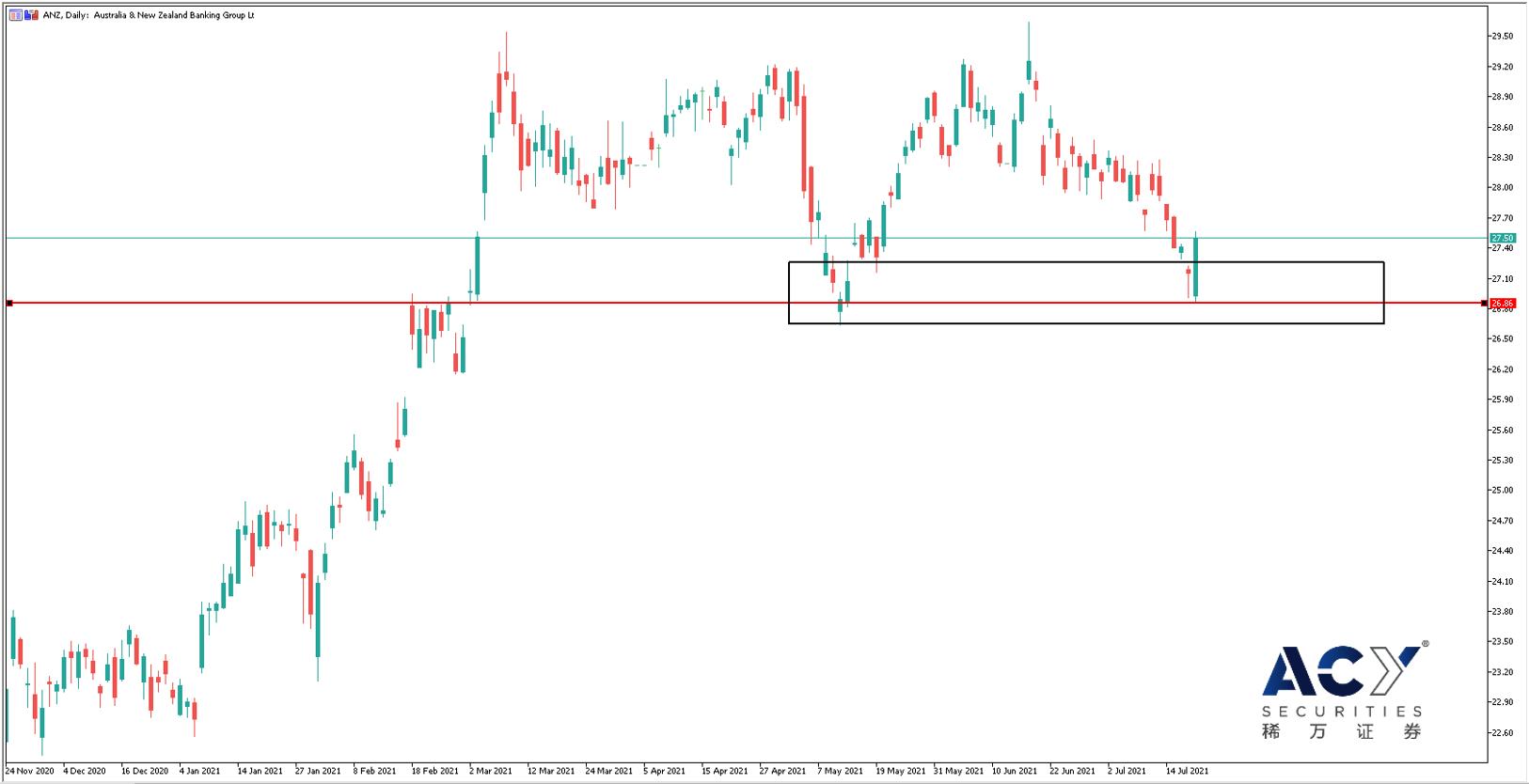Select the red horizontal line's right anchor handle
Image resolution: width=1529 pixels, height=784 pixels.
tap(1484, 303)
